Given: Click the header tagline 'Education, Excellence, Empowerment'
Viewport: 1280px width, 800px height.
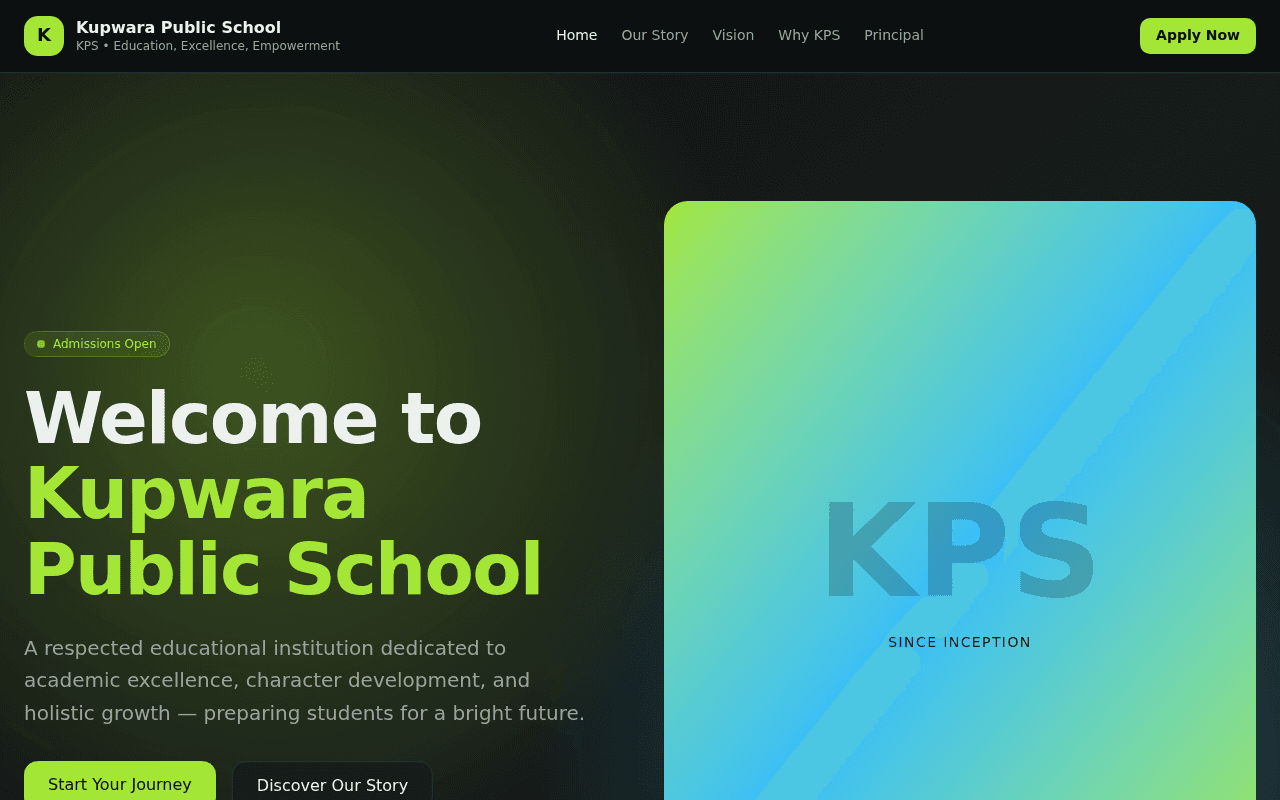Looking at the screenshot, I should [227, 46].
